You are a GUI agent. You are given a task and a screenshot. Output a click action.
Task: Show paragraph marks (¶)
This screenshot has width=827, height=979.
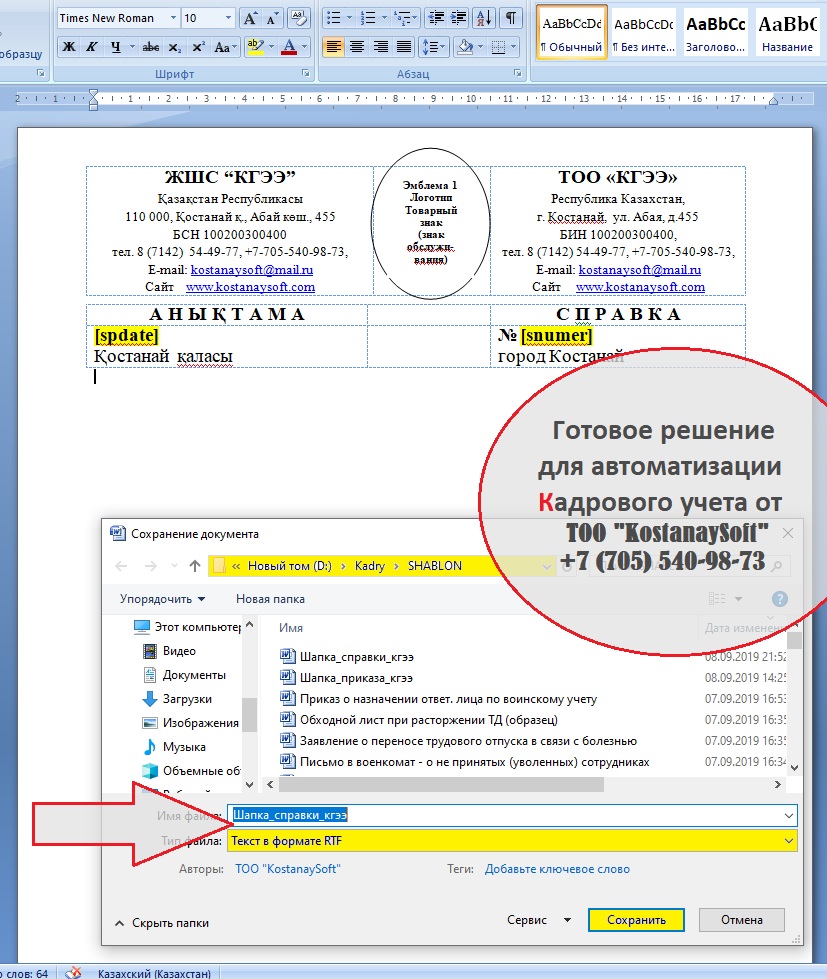(x=511, y=18)
